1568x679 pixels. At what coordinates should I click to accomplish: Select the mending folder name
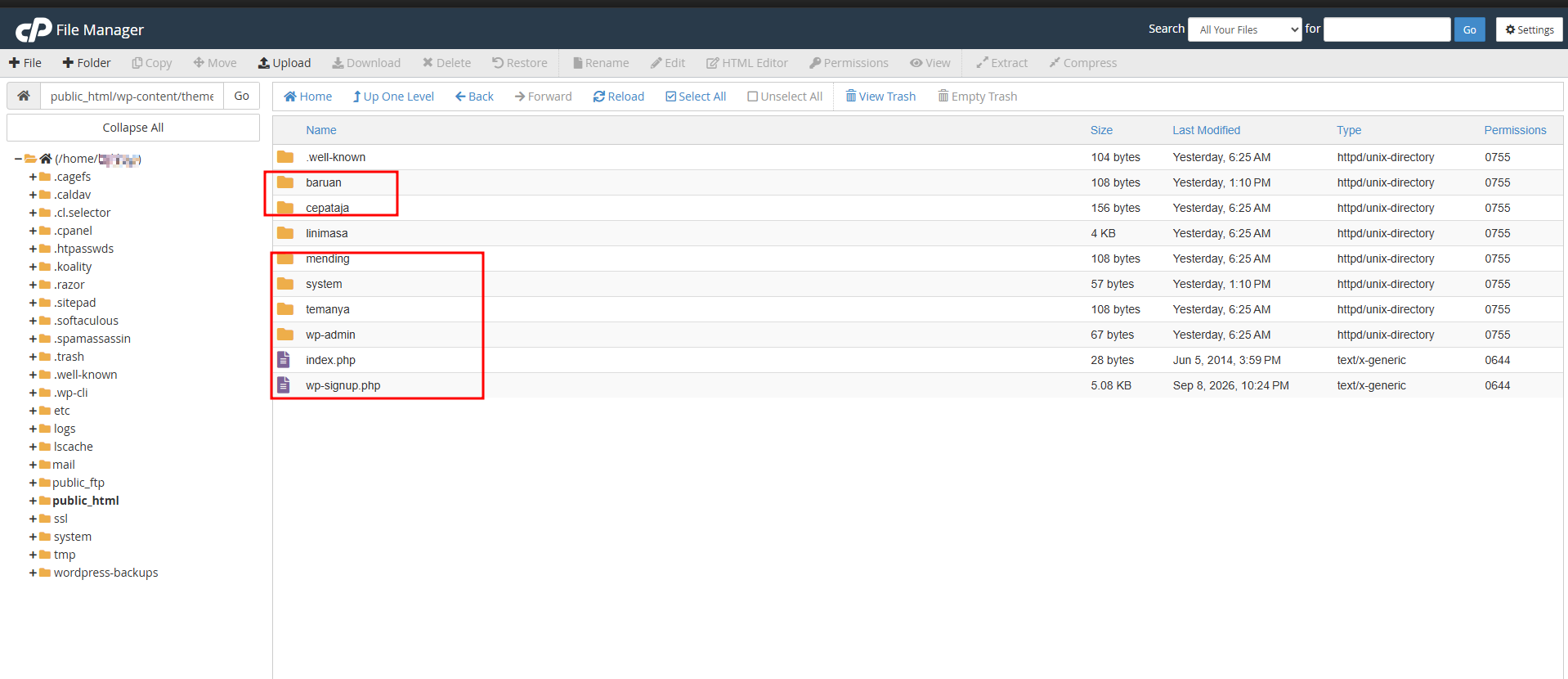[328, 259]
